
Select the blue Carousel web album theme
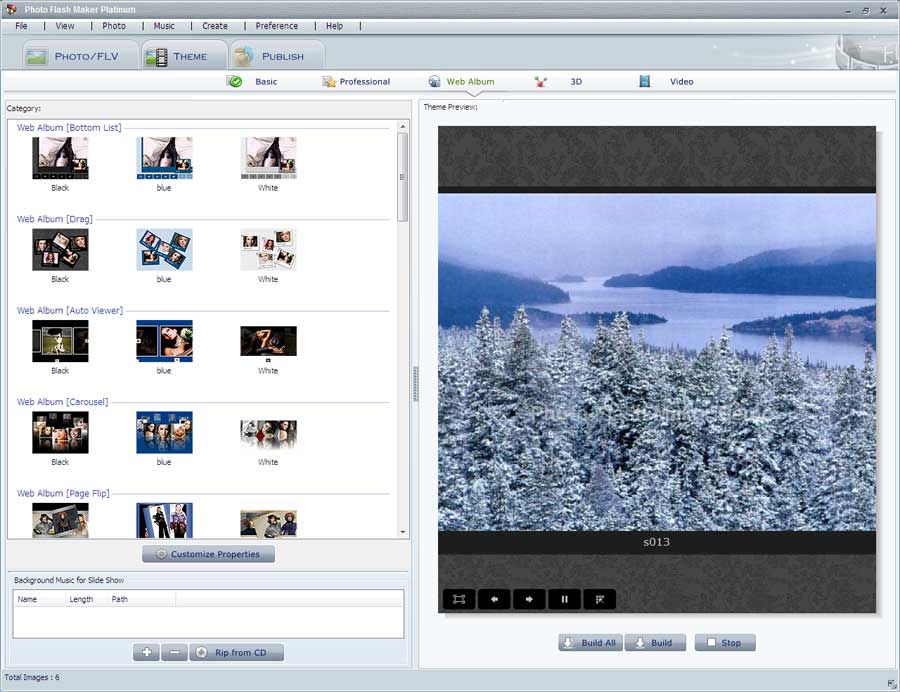[163, 432]
